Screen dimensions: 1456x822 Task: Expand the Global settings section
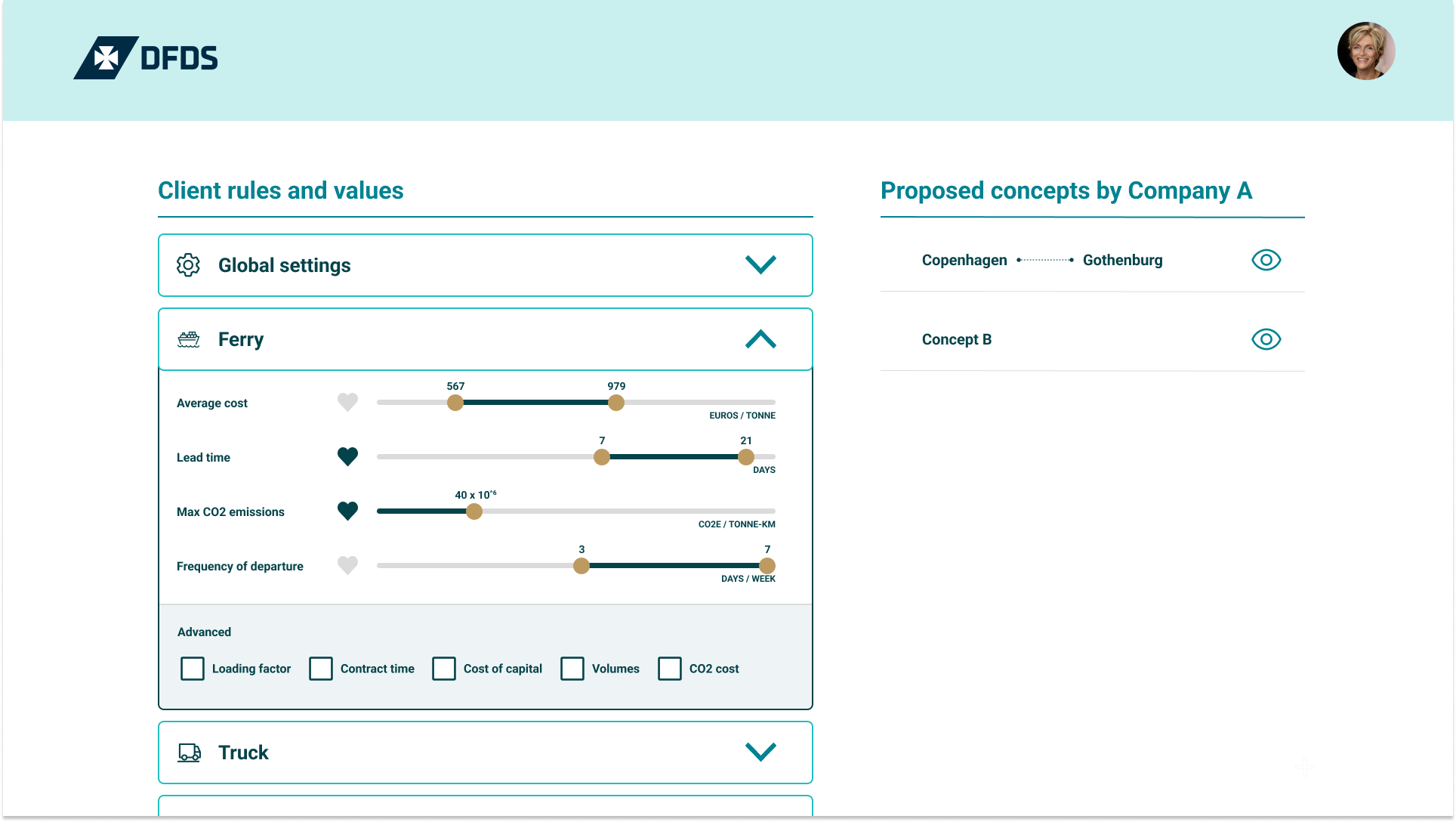(760, 264)
